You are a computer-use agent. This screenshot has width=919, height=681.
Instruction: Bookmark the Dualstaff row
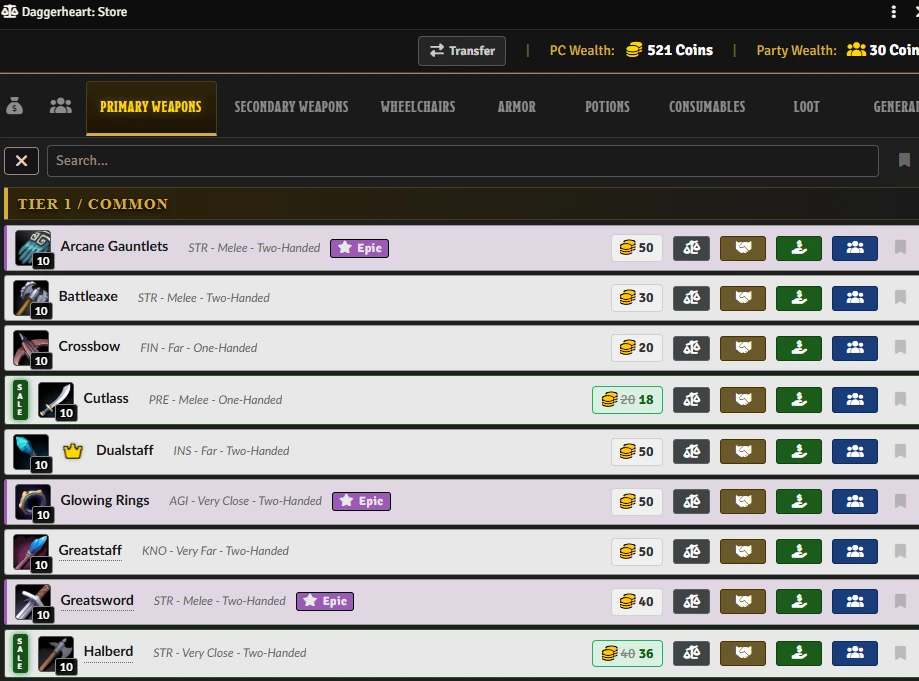click(x=900, y=451)
